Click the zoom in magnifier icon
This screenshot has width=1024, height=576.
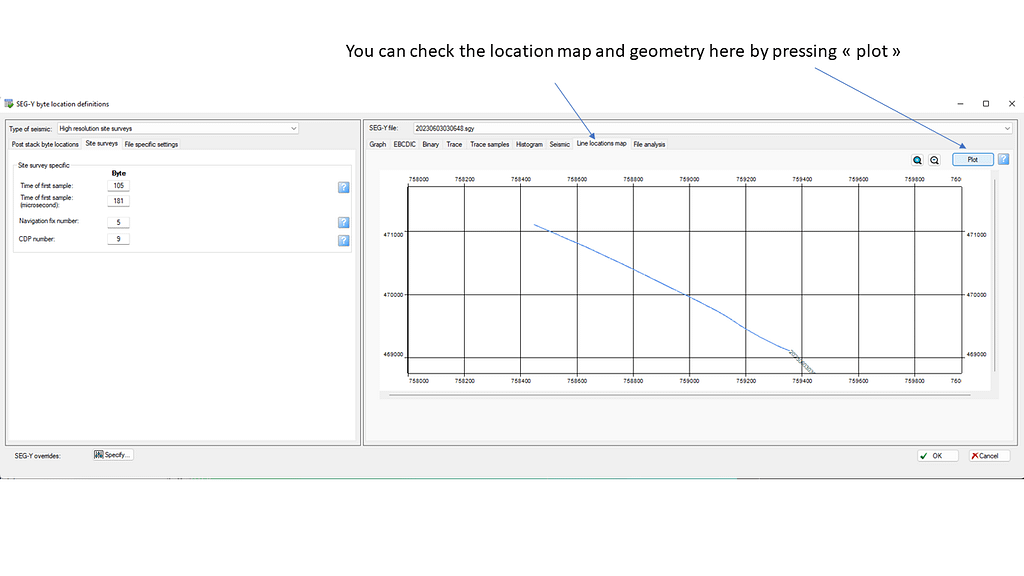point(917,160)
